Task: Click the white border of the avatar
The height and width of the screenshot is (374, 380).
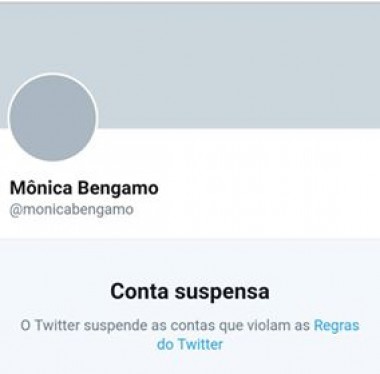Action: (53, 74)
